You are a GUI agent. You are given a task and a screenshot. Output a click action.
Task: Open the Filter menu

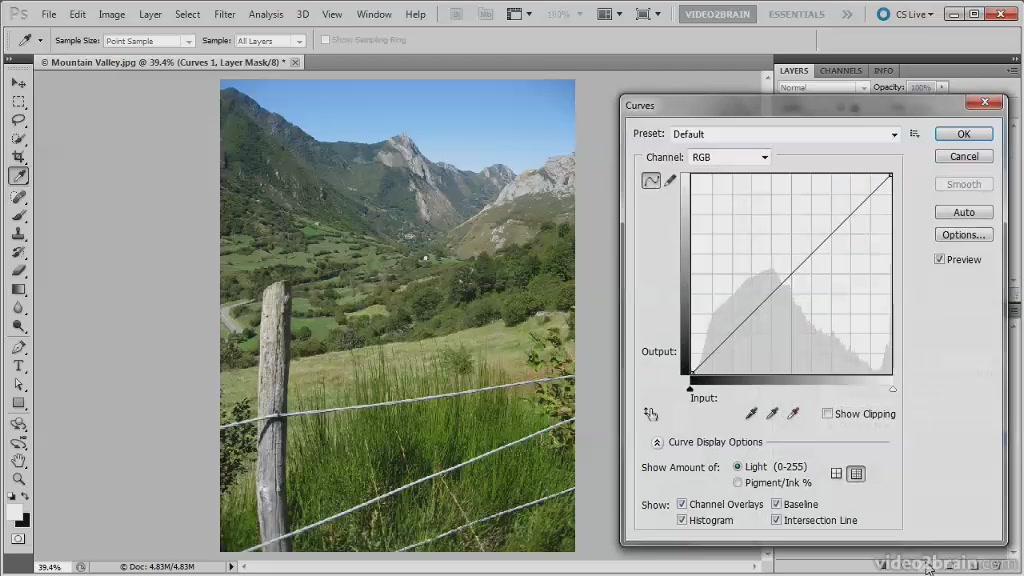pyautogui.click(x=225, y=14)
